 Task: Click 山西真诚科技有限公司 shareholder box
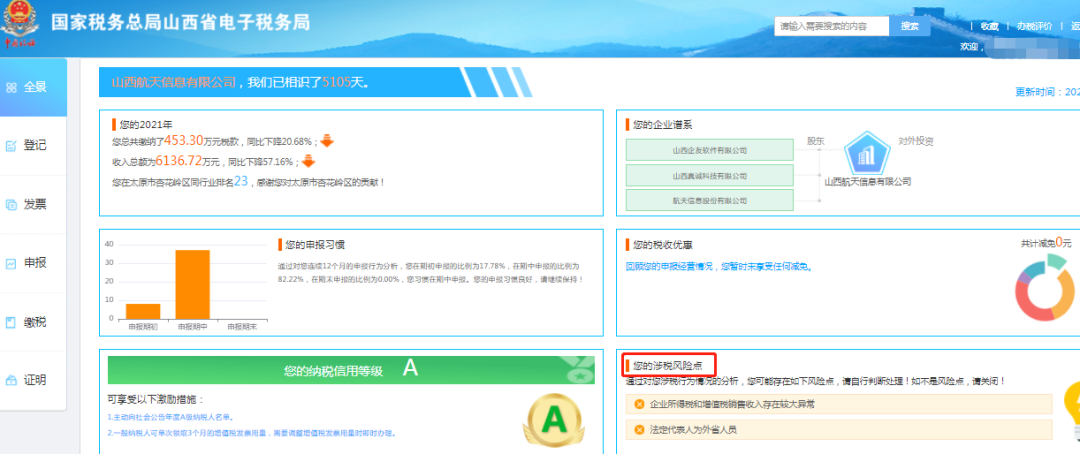pos(709,176)
